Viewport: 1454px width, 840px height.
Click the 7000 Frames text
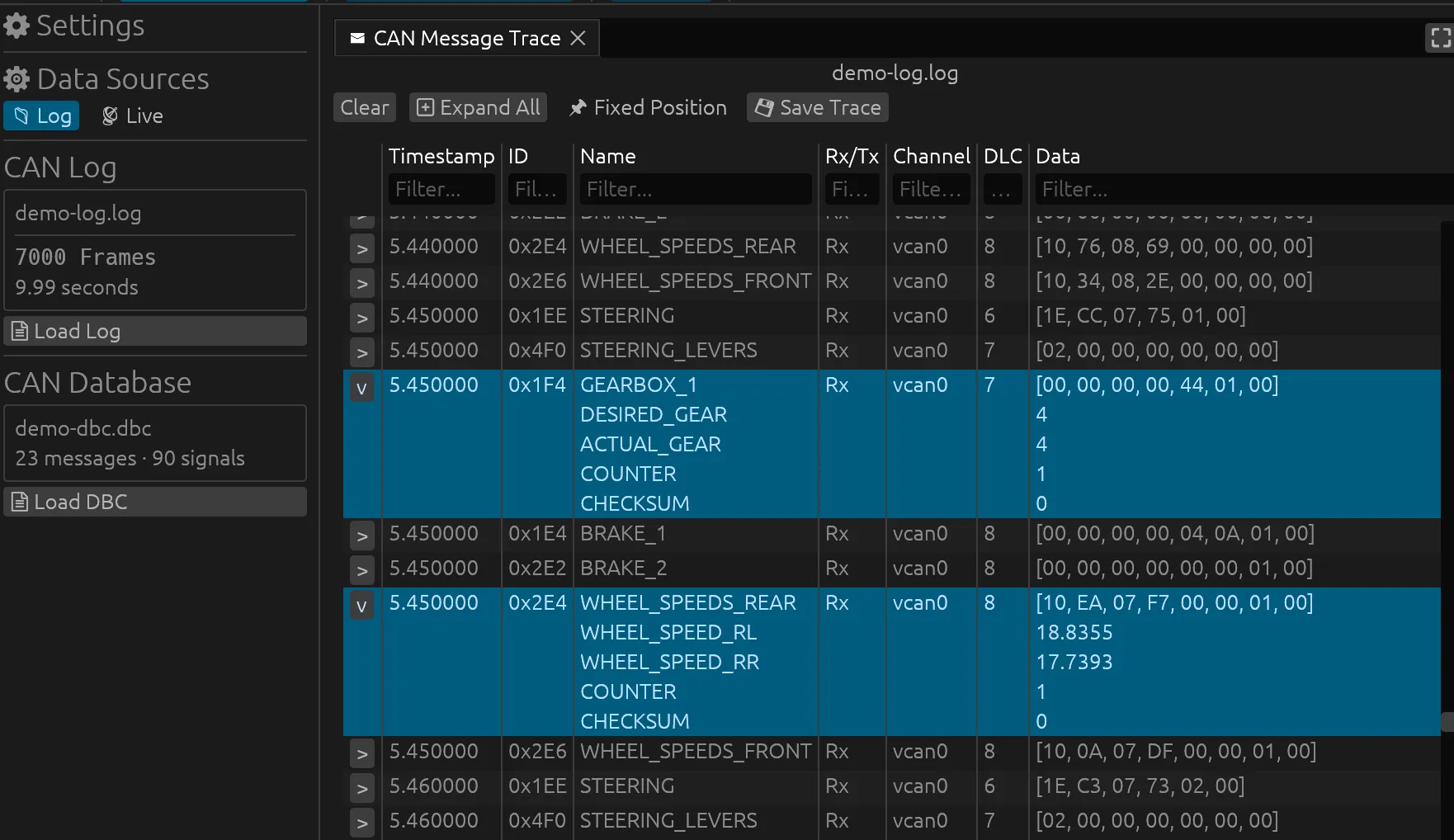(86, 257)
